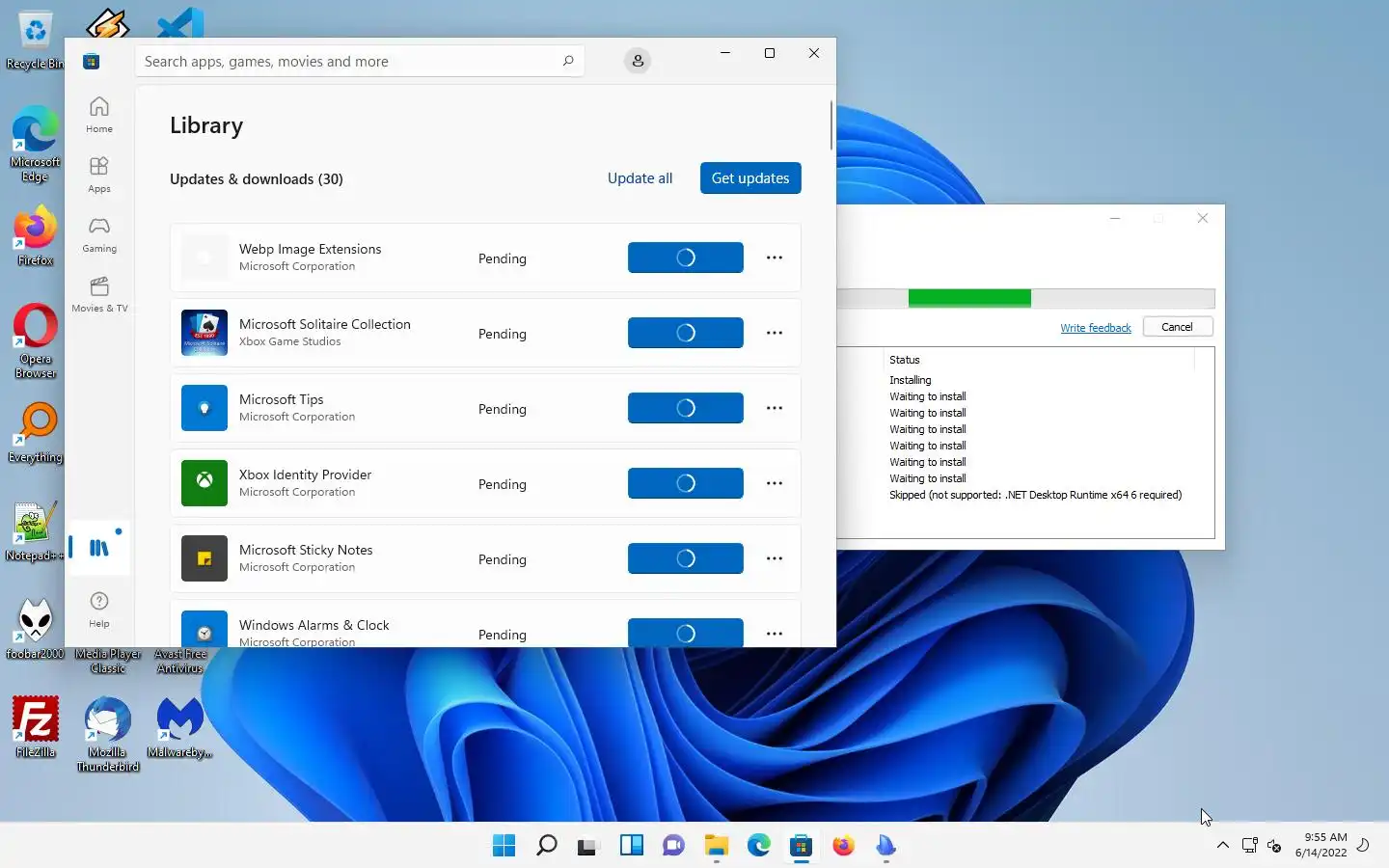The width and height of the screenshot is (1389, 868).
Task: Open more options for Microsoft Tips
Action: 775,408
